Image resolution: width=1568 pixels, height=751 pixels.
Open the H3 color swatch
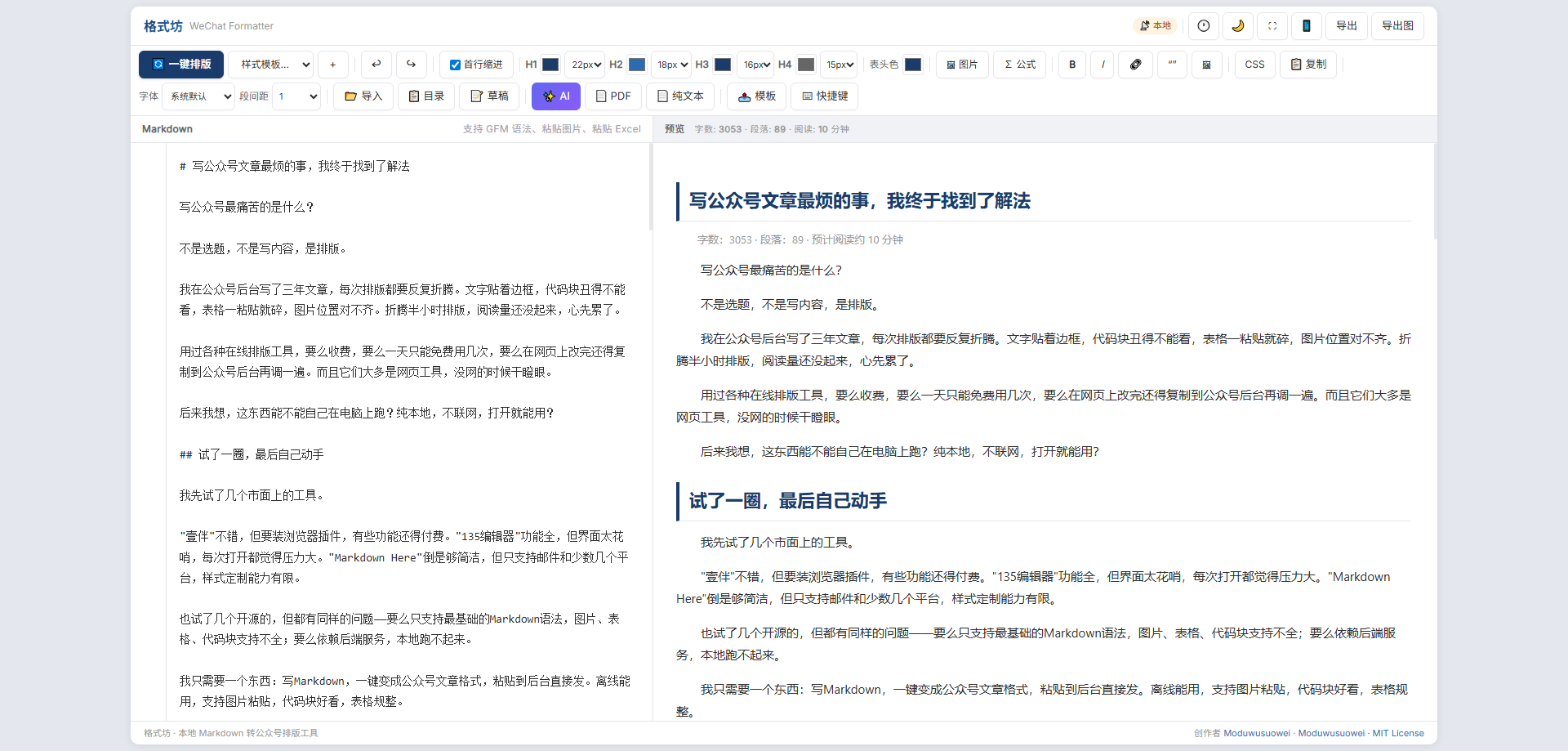pyautogui.click(x=723, y=65)
